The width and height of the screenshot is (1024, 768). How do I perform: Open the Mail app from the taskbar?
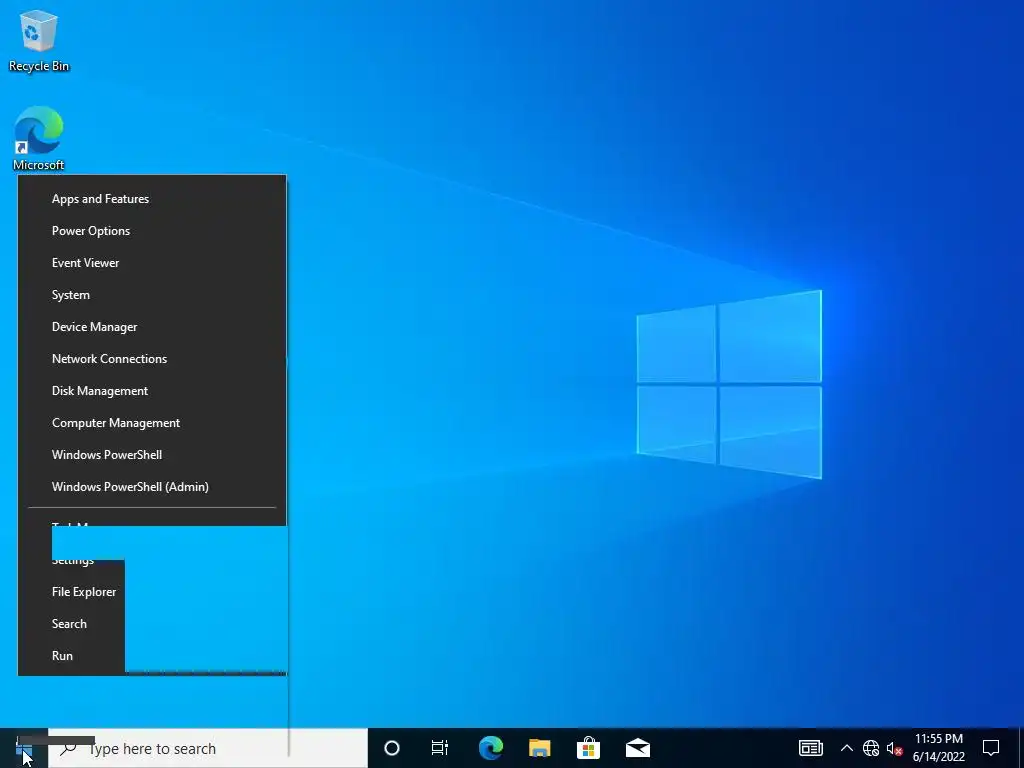click(x=638, y=748)
